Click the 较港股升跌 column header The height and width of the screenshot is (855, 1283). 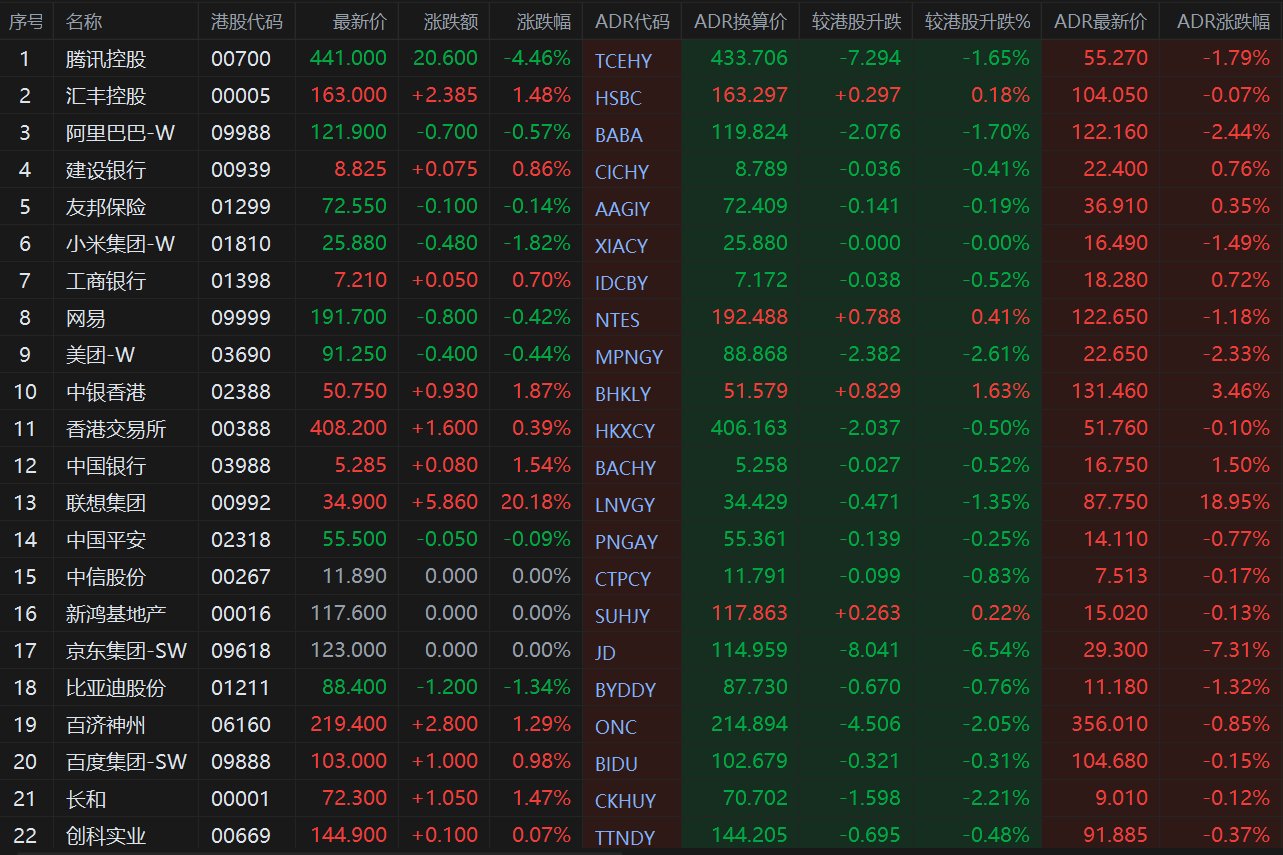856,21
